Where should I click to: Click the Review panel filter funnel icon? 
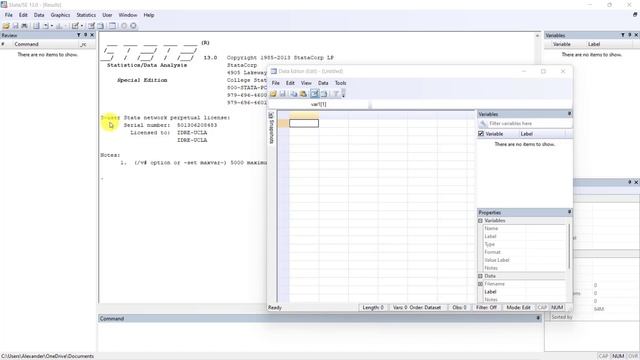click(79, 36)
